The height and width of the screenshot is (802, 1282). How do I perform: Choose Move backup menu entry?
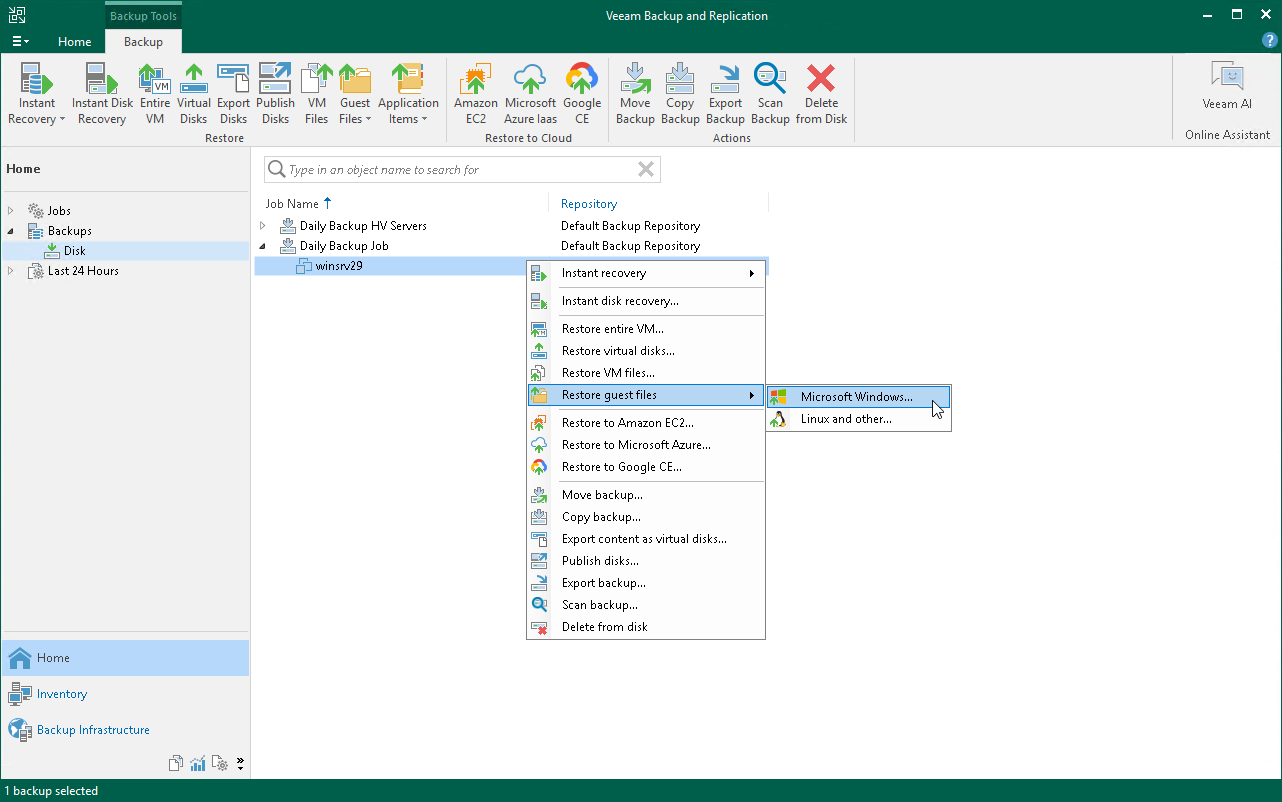[x=646, y=495]
